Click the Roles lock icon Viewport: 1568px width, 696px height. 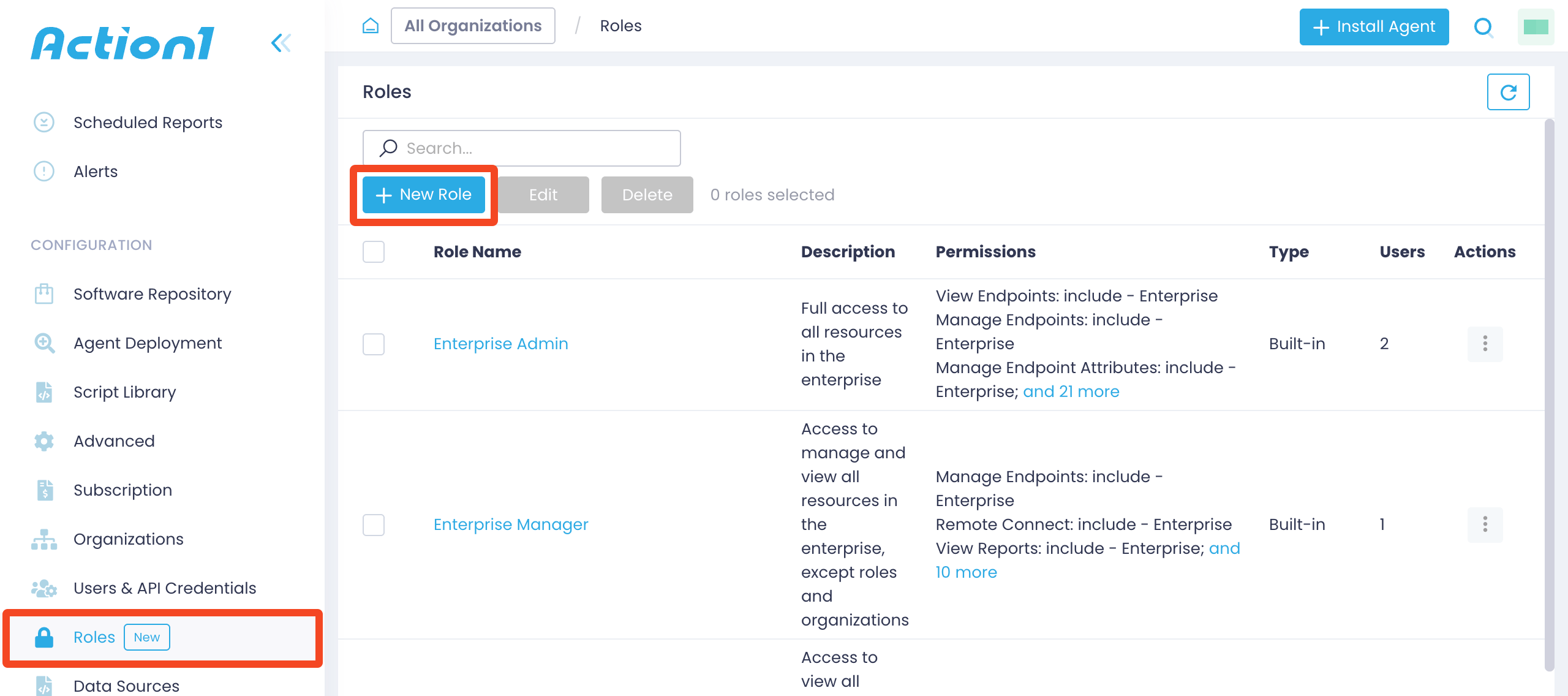click(x=44, y=637)
